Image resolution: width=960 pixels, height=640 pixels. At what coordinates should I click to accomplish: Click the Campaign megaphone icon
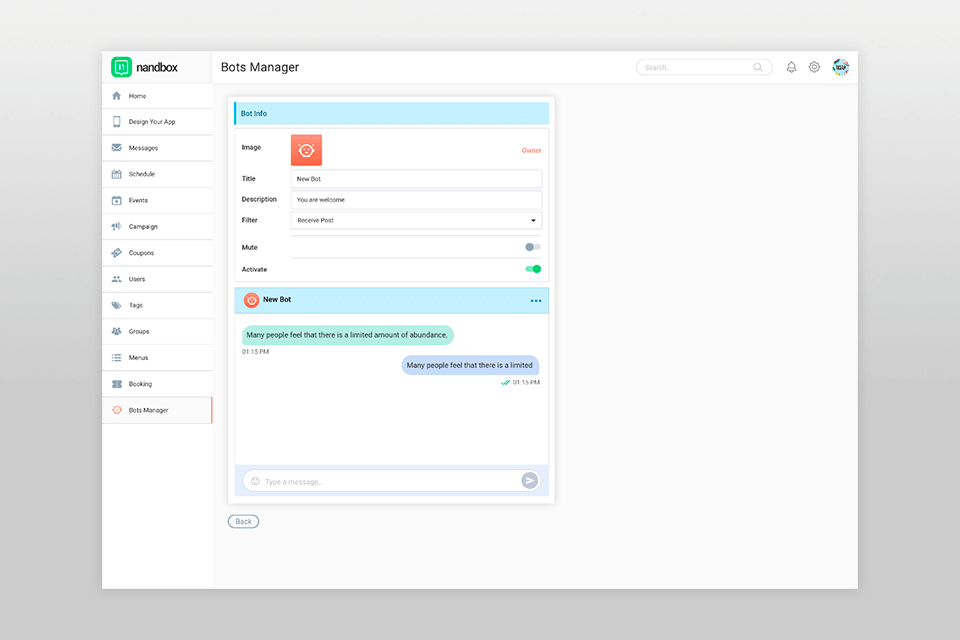[116, 227]
